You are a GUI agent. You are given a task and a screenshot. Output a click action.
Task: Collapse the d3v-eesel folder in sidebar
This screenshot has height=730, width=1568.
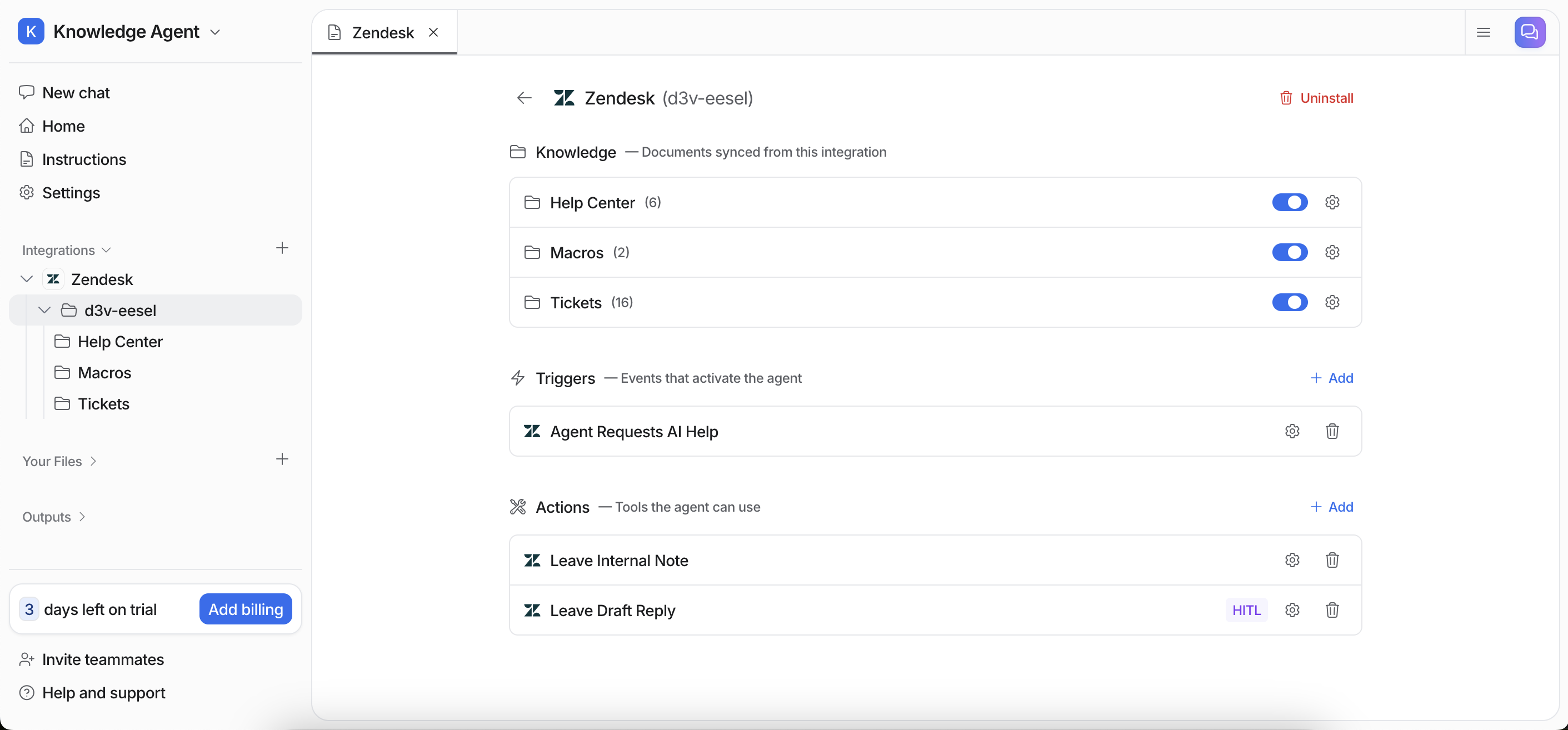pyautogui.click(x=44, y=311)
